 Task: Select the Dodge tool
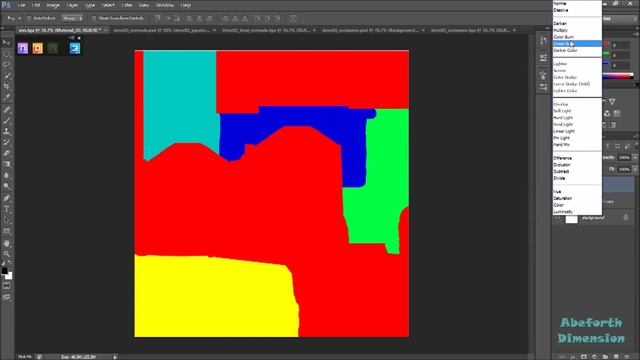click(x=7, y=187)
